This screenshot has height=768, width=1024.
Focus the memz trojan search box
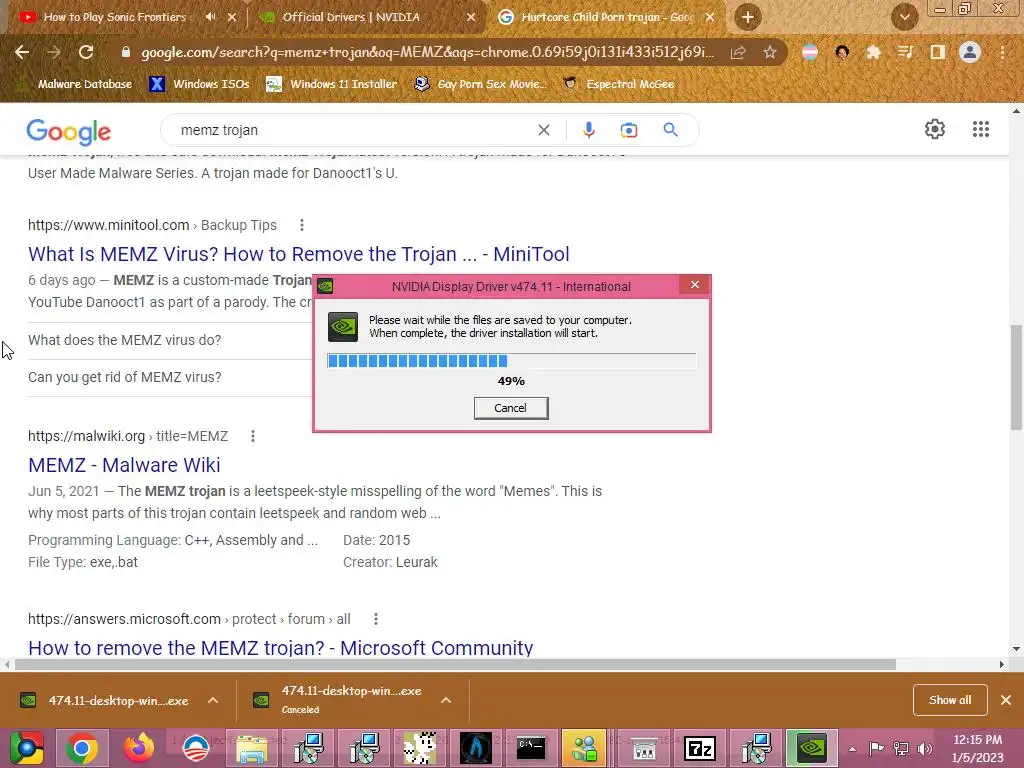[x=353, y=130]
